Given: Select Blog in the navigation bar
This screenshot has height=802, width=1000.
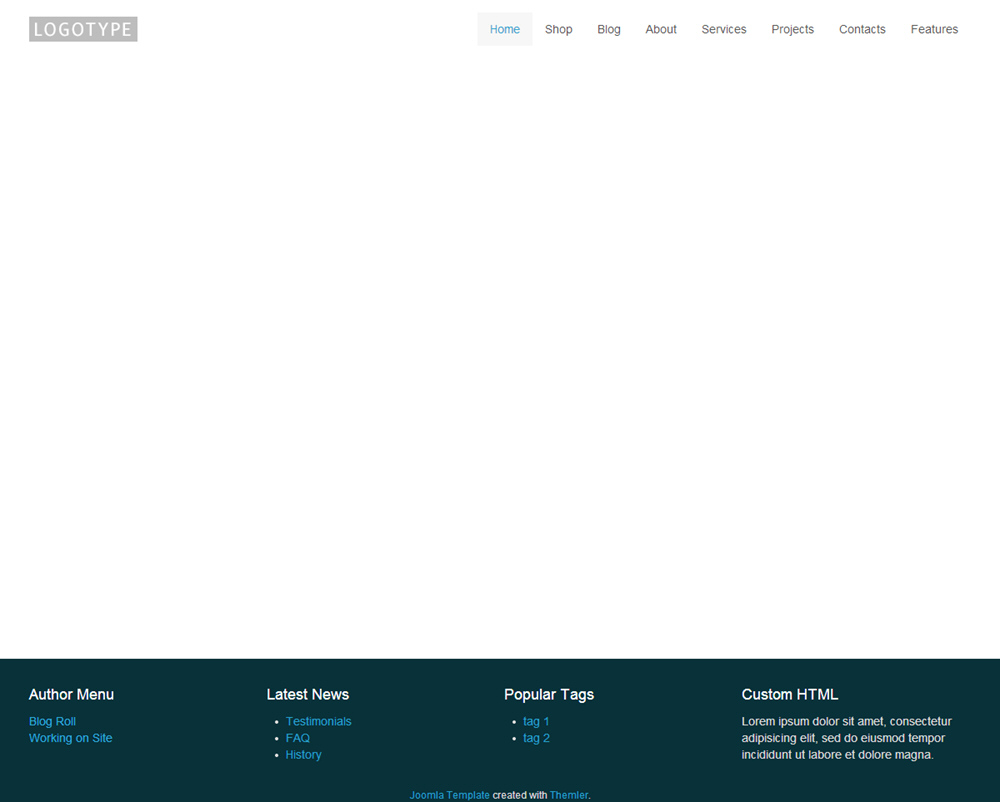Looking at the screenshot, I should tap(609, 29).
